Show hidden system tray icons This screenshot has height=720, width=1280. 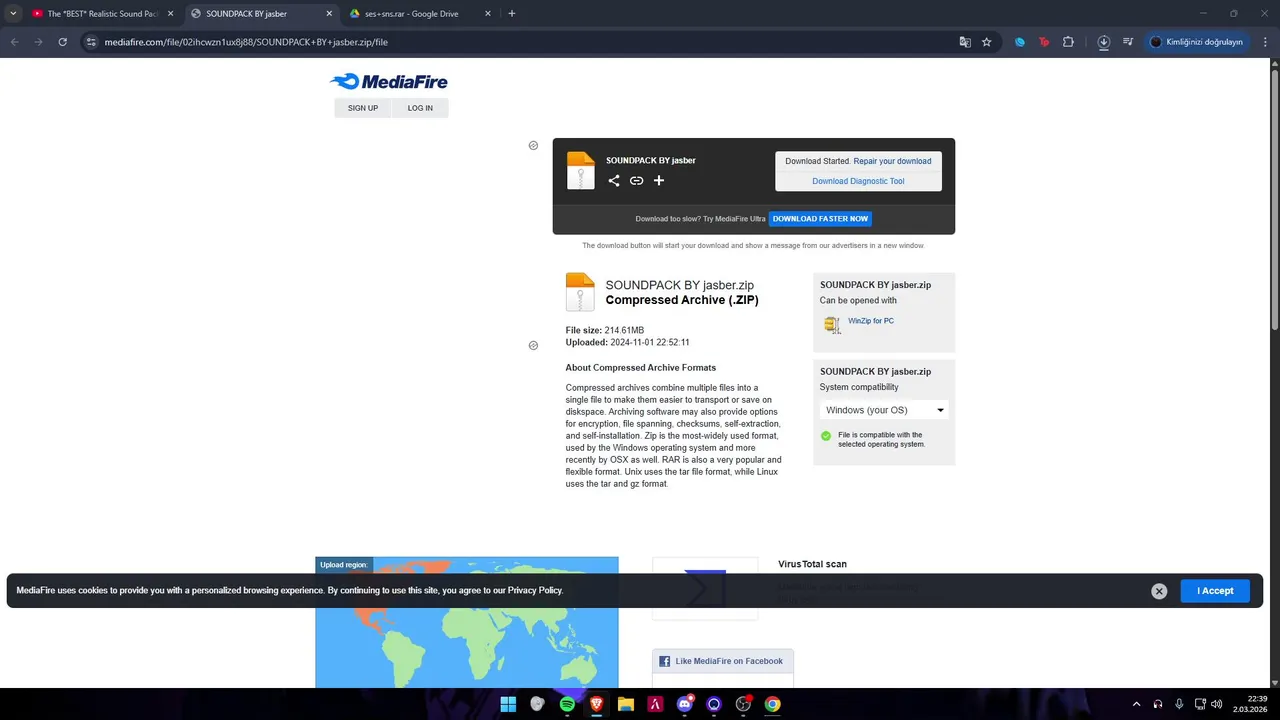pos(1136,704)
